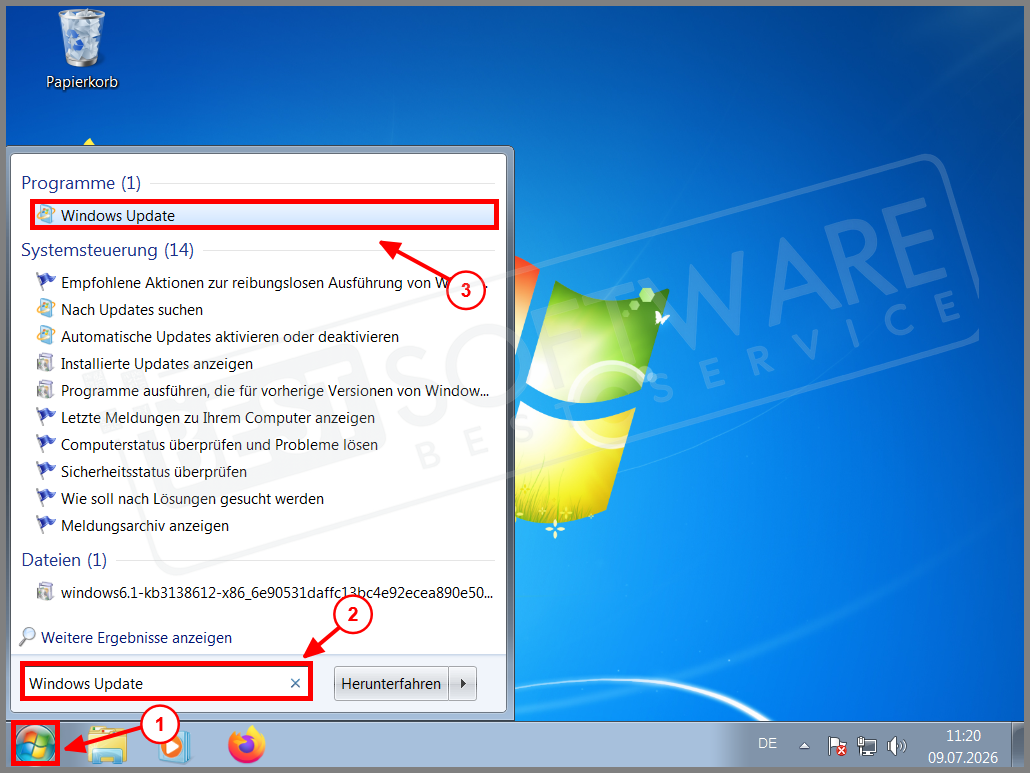
Task: Click the Dateien (1) group header
Action: coord(64,560)
